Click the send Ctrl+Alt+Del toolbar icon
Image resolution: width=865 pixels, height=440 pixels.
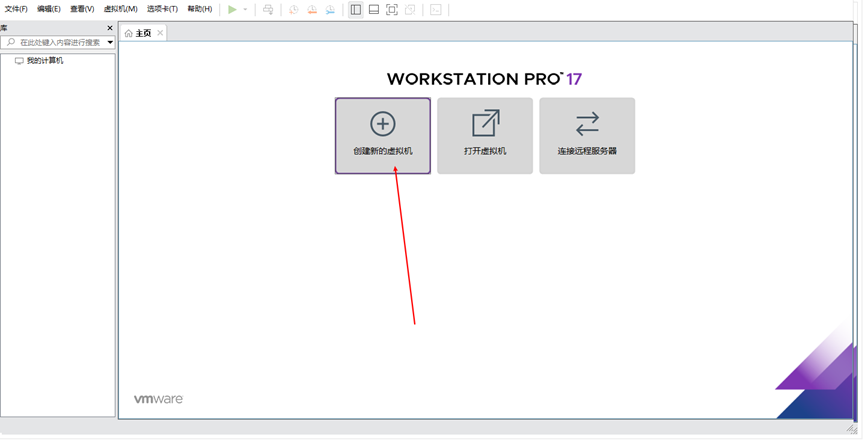268,9
